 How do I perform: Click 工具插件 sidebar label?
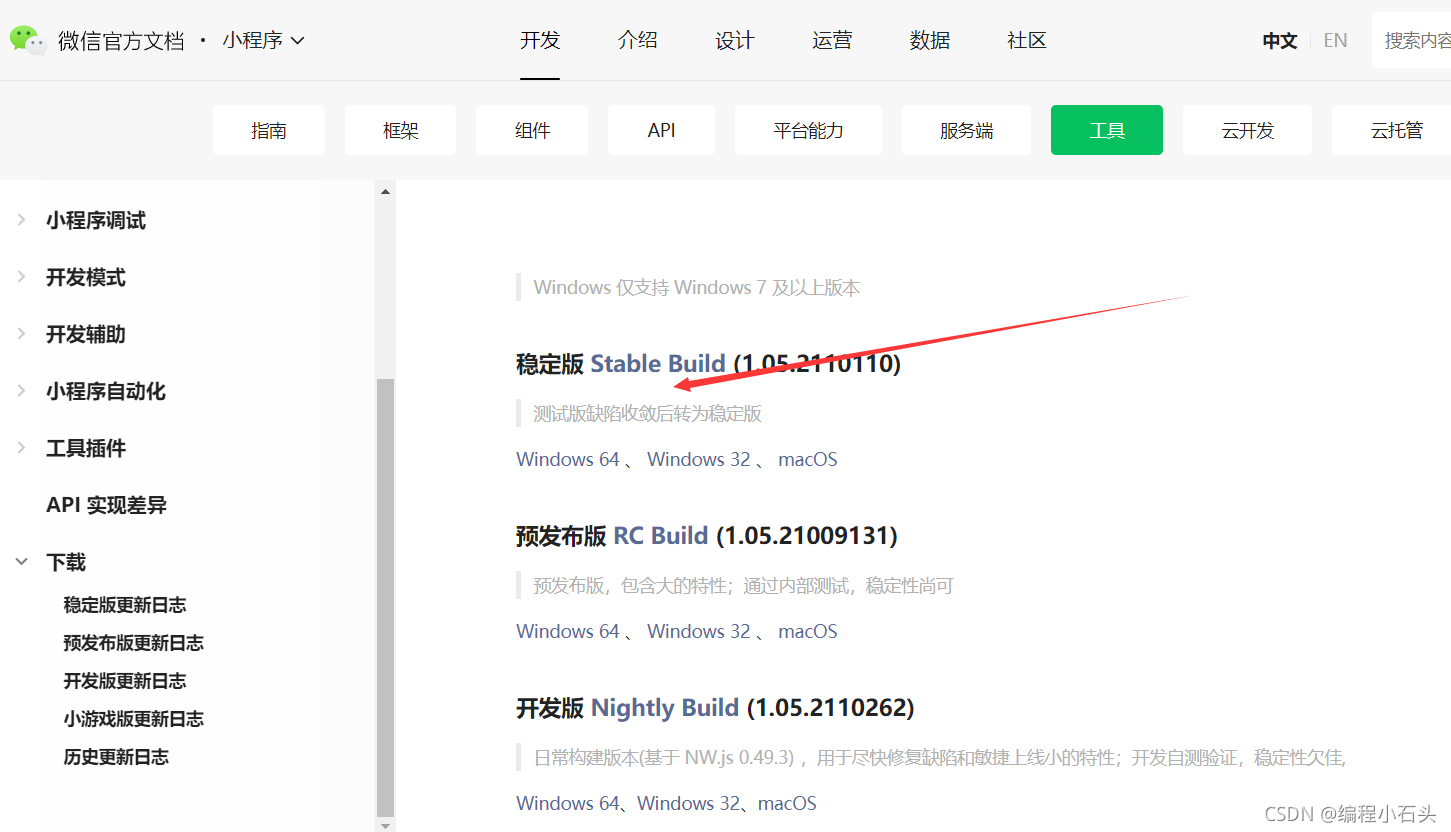click(x=86, y=448)
